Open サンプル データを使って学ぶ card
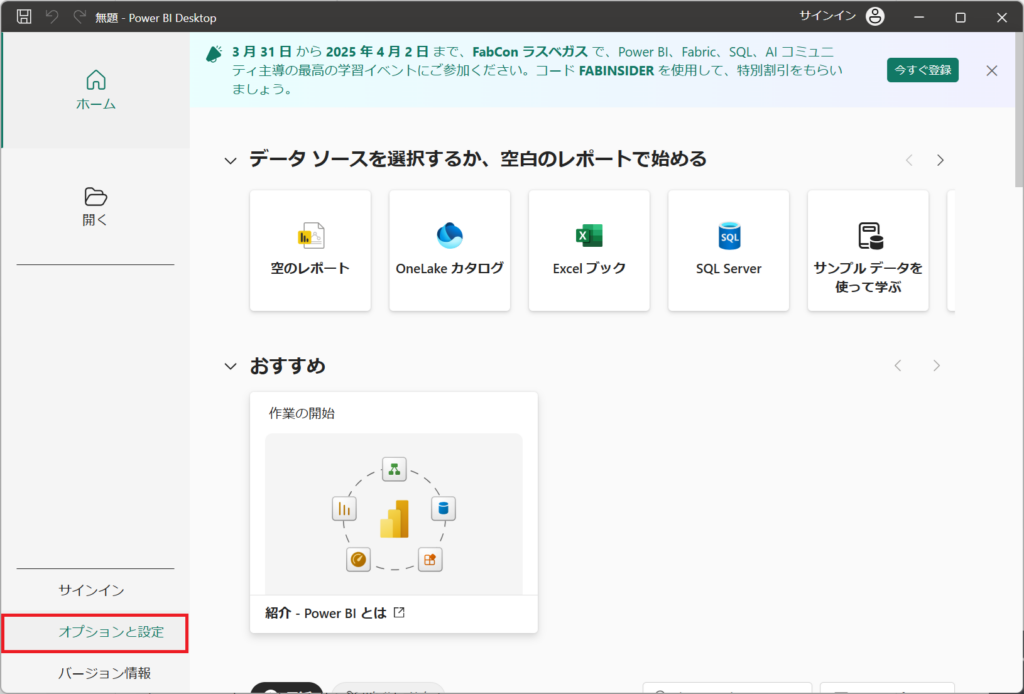This screenshot has width=1024, height=694. click(x=868, y=251)
